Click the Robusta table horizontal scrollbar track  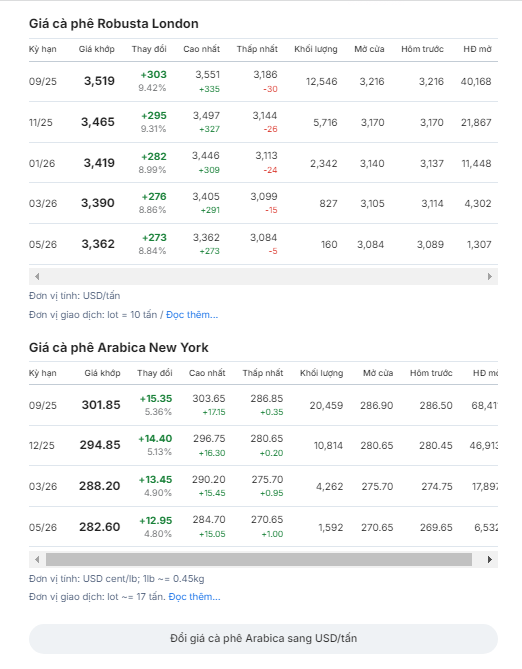[x=263, y=276]
